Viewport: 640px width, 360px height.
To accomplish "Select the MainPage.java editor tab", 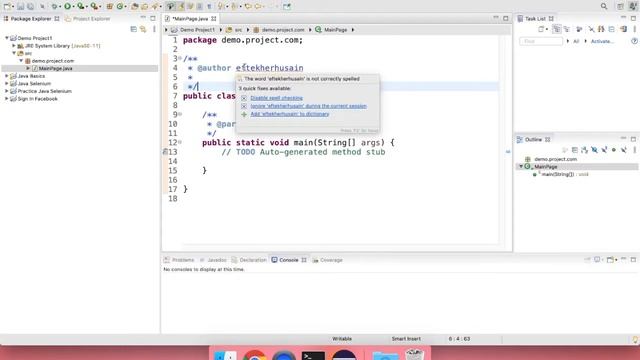I will [x=190, y=18].
